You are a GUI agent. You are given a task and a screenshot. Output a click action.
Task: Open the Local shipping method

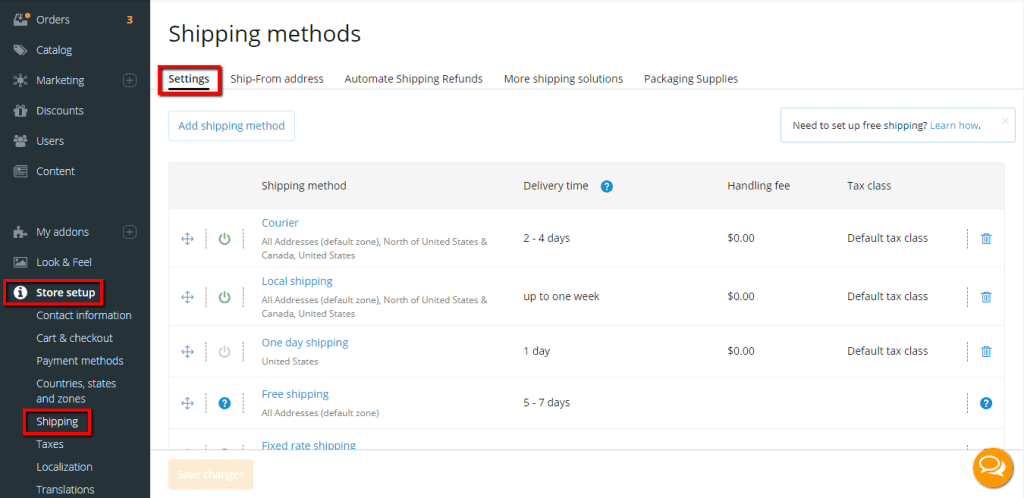point(297,281)
